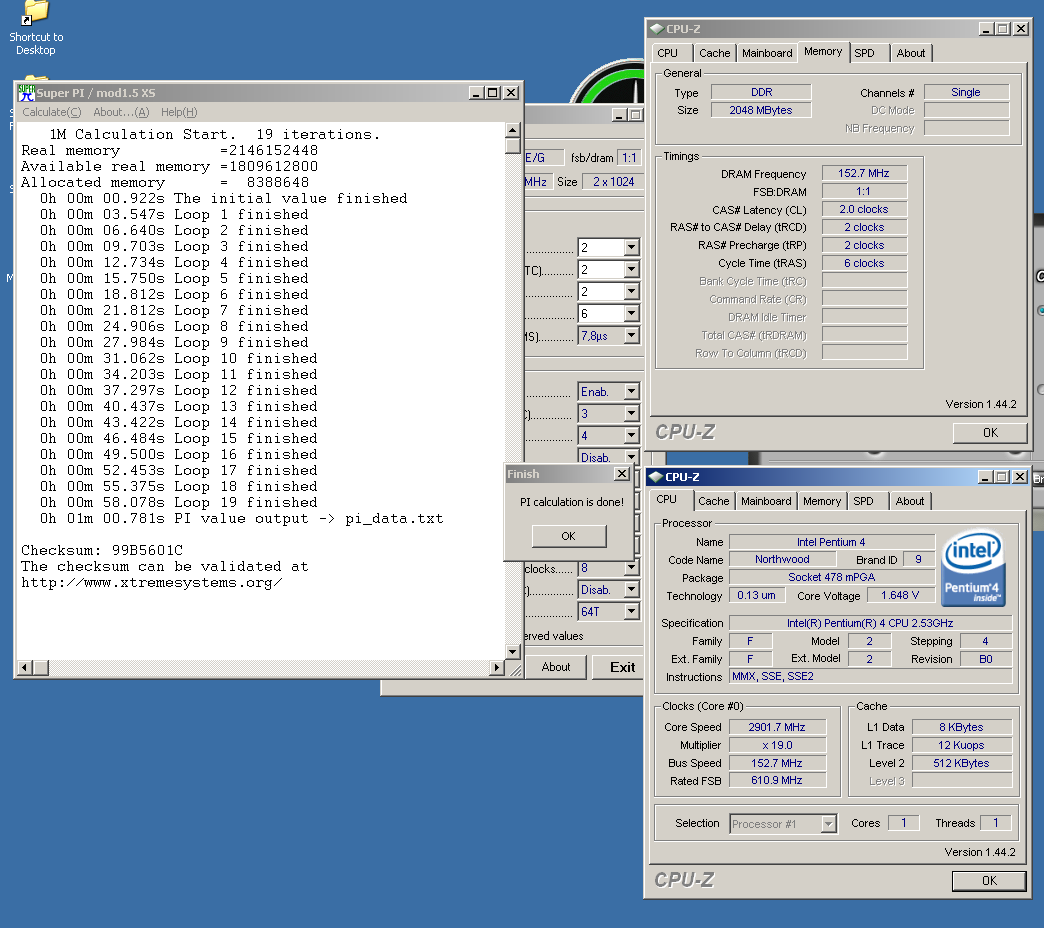Screen dimensions: 1044x928
Task: Open About tab in upper CPU-Z
Action: [x=911, y=53]
